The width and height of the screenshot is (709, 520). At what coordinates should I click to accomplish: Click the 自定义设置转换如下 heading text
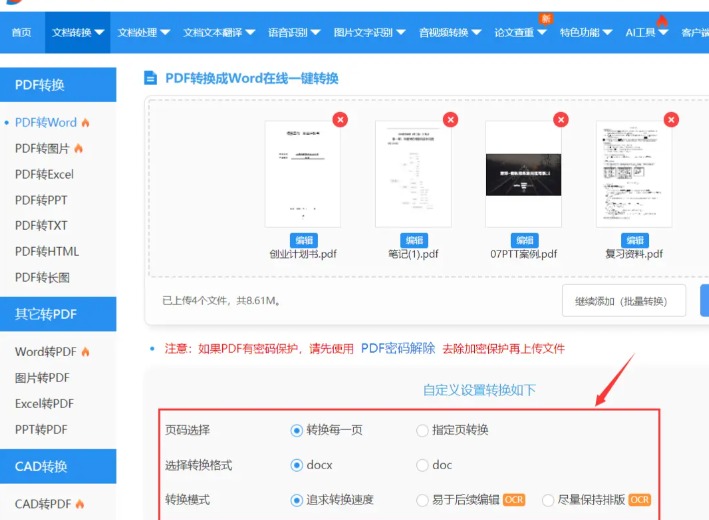coord(479,390)
